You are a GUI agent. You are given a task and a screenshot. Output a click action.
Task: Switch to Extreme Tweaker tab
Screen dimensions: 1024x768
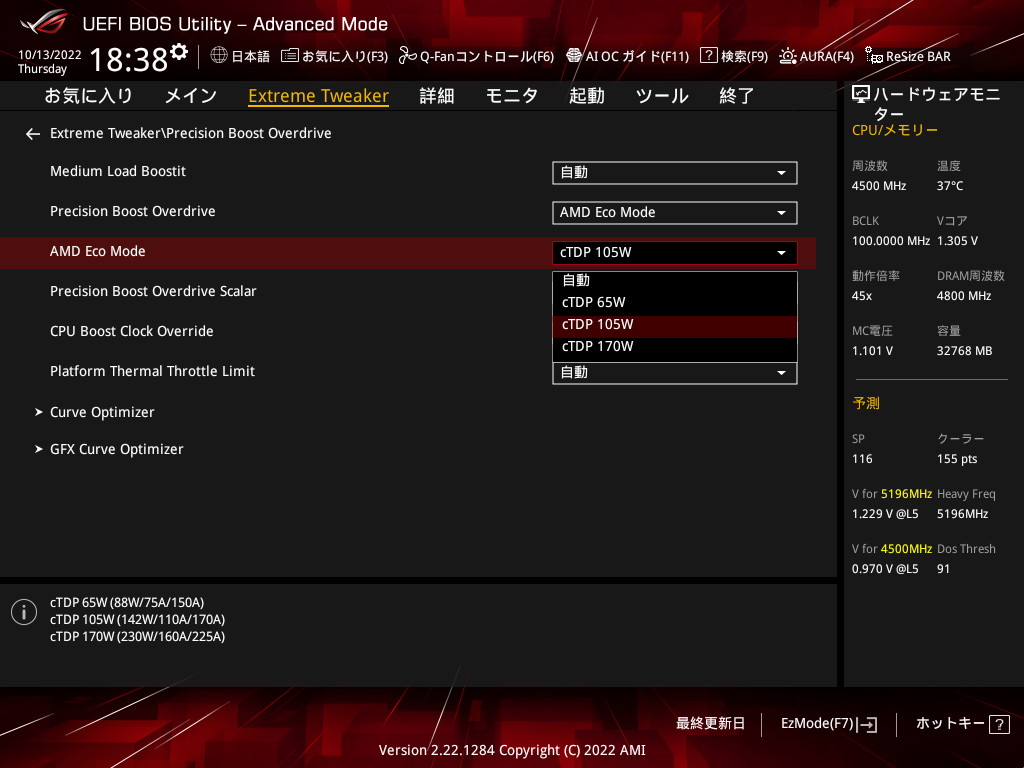(319, 96)
